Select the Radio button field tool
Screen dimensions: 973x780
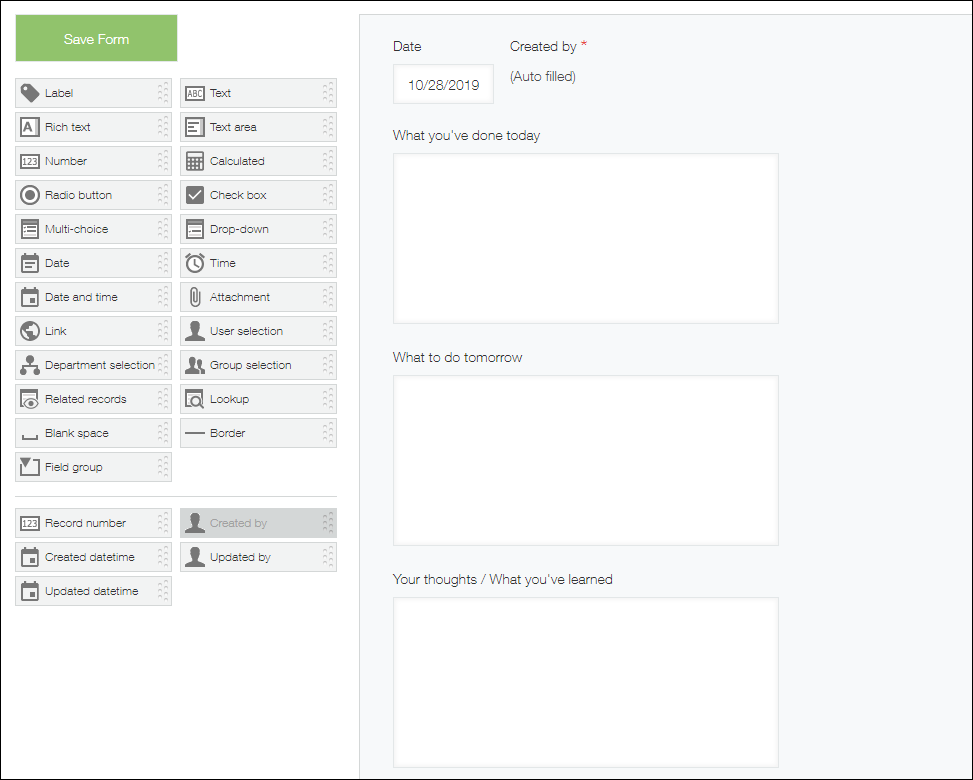75,195
